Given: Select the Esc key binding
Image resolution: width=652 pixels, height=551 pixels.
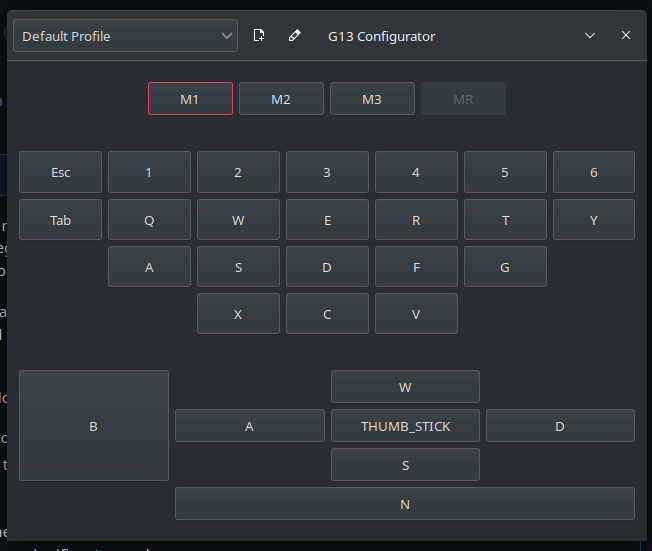Looking at the screenshot, I should (60, 172).
